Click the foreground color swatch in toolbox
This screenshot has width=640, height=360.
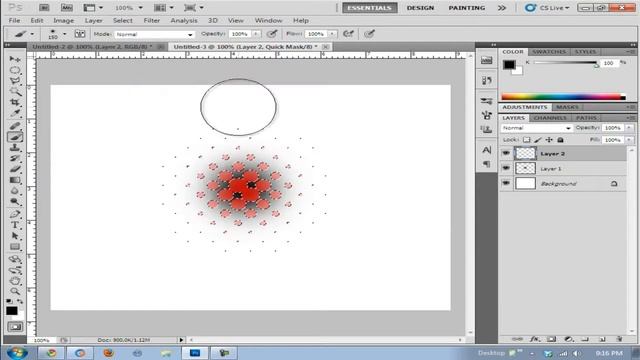coord(11,311)
